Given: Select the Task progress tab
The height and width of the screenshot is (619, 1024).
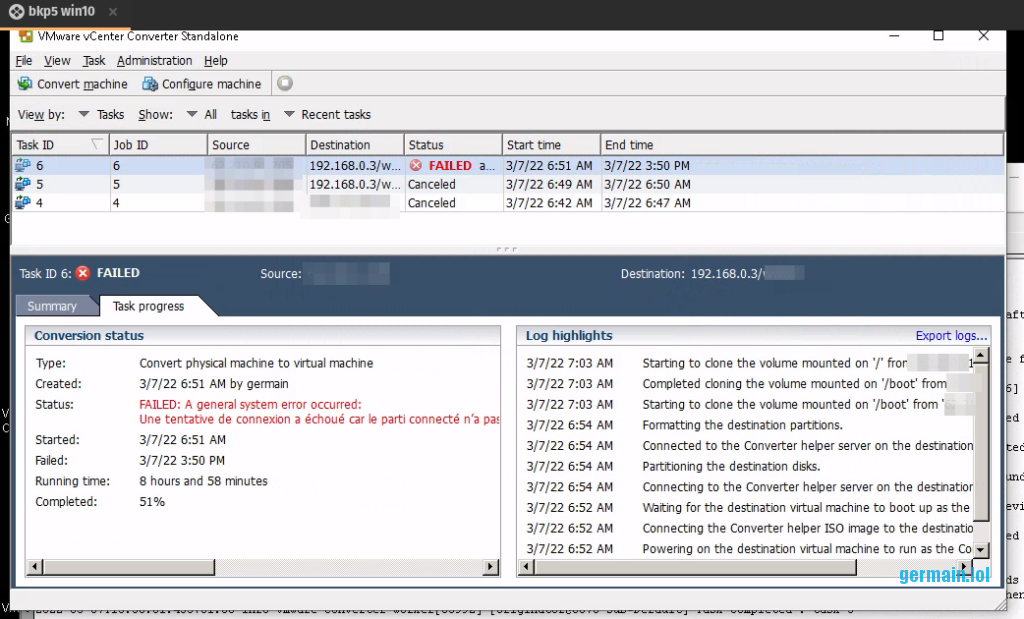Looking at the screenshot, I should point(148,306).
